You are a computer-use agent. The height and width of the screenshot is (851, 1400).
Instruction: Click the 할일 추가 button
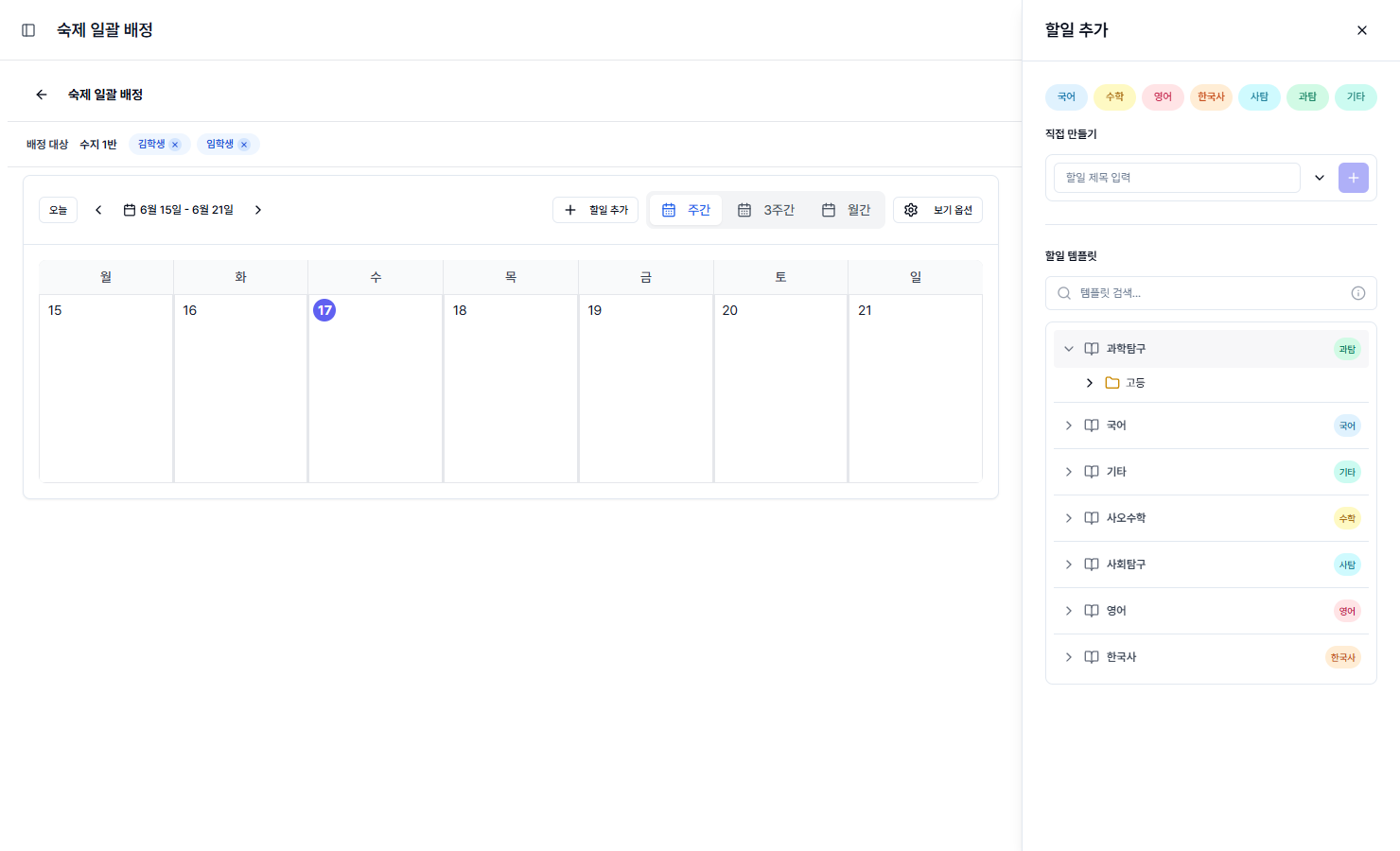(x=596, y=210)
